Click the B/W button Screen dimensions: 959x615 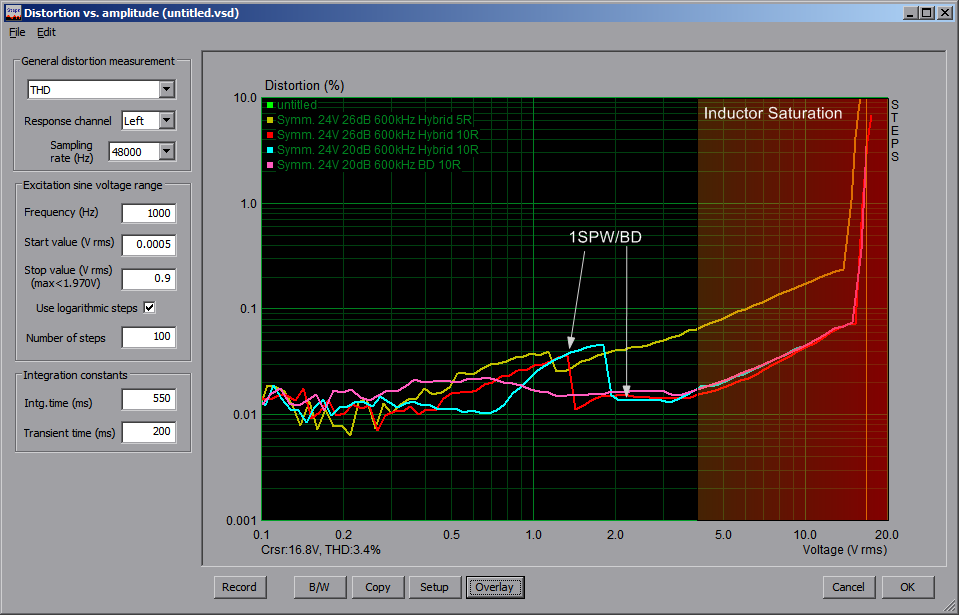tap(320, 587)
